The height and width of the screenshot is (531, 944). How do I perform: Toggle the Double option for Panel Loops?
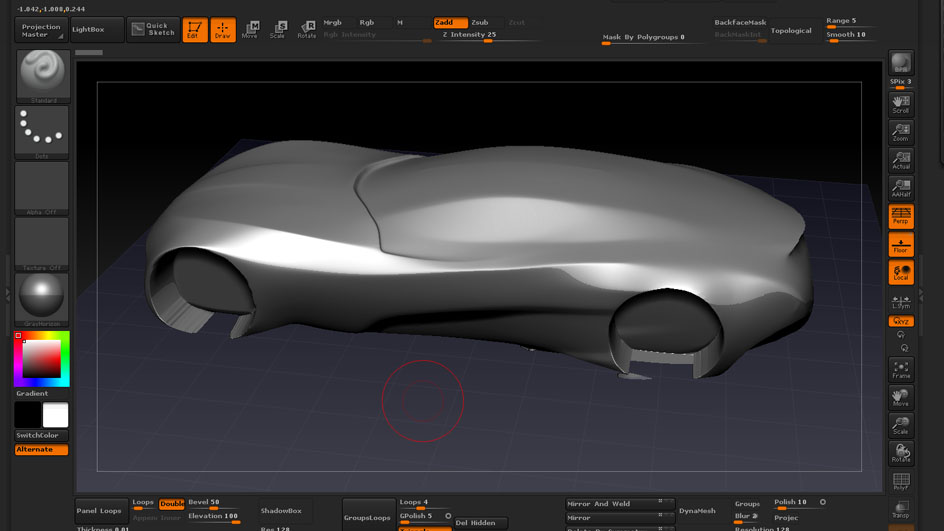point(172,504)
